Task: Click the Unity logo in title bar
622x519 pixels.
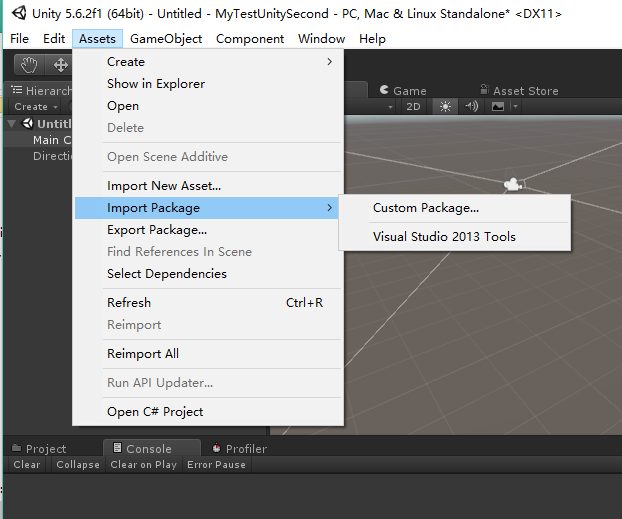Action: (x=19, y=13)
